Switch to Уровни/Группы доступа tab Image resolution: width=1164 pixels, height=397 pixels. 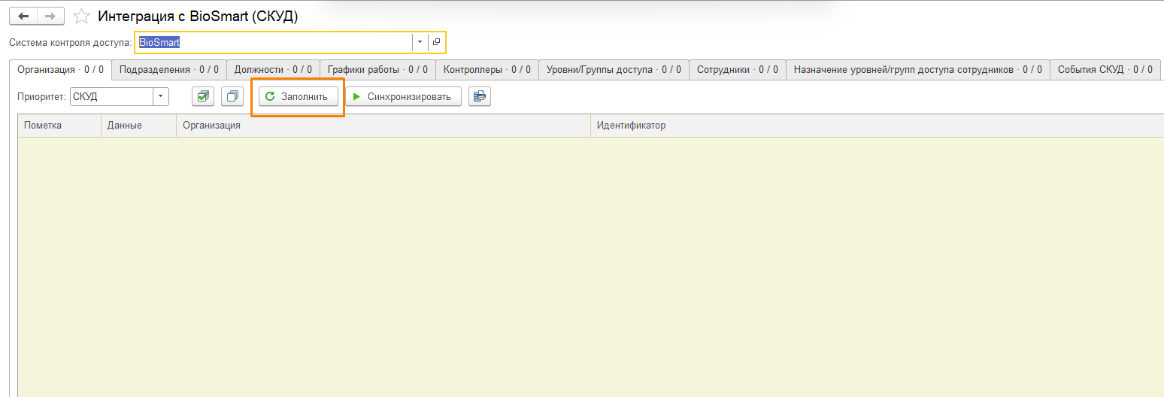click(x=614, y=70)
